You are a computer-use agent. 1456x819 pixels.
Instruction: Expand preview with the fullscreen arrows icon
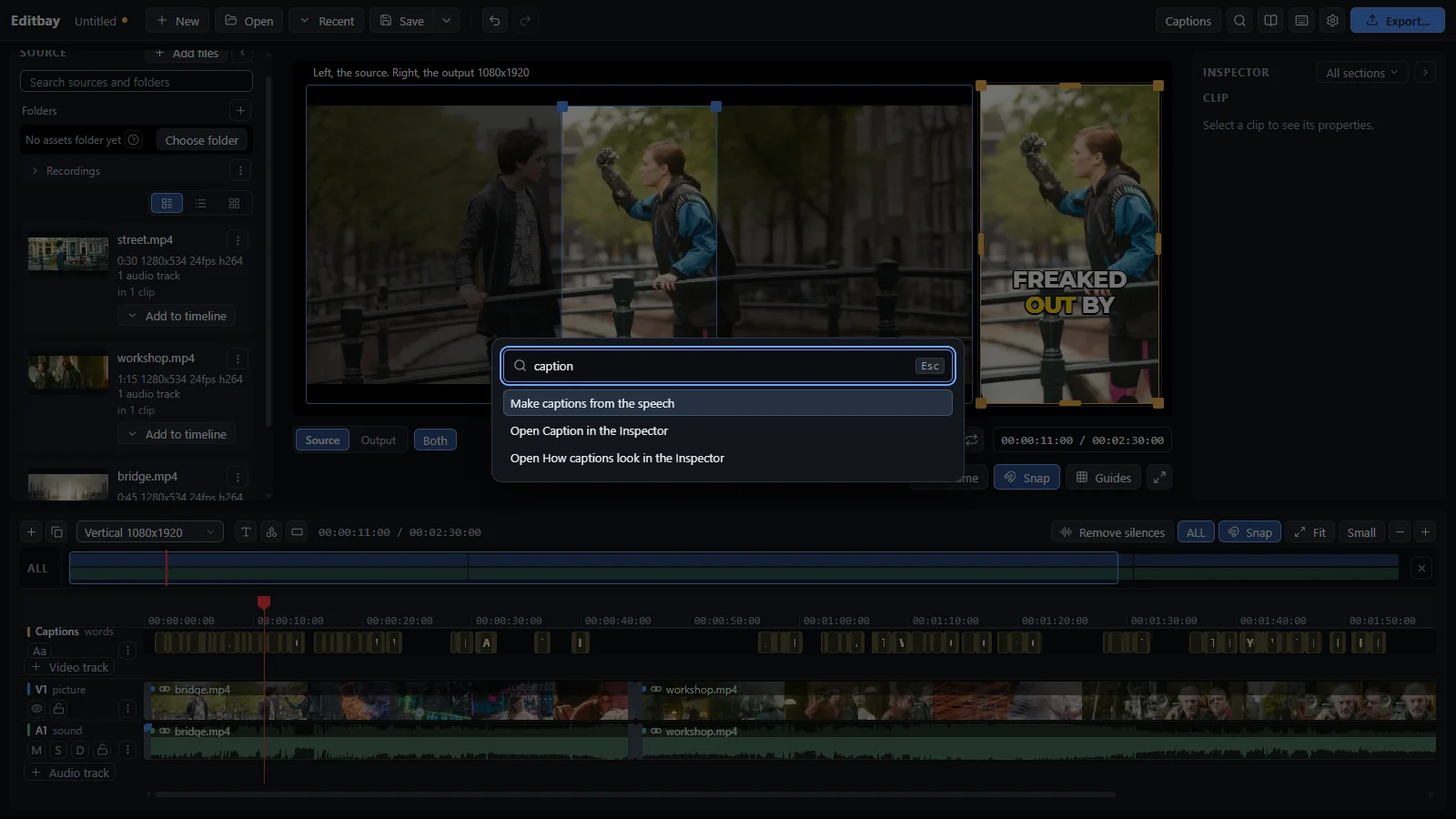tap(1158, 478)
